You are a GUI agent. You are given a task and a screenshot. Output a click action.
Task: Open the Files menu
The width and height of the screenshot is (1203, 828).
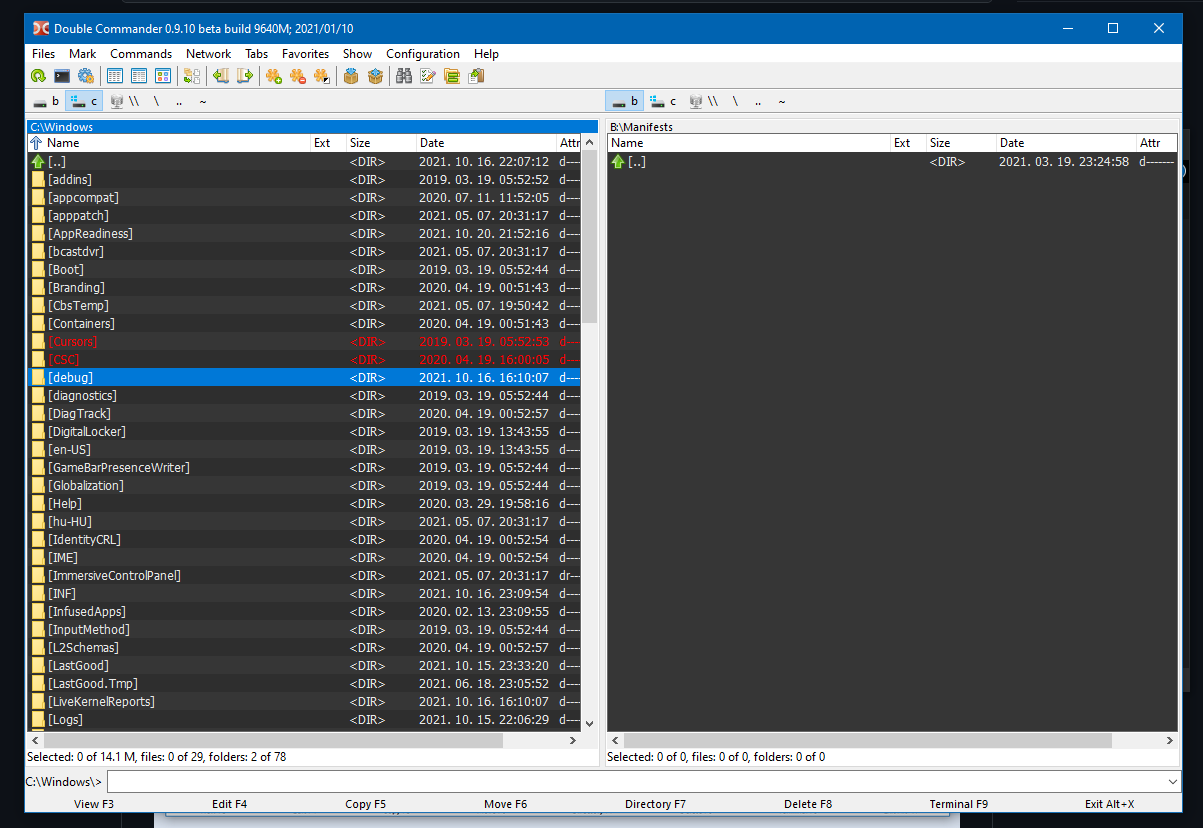point(44,54)
